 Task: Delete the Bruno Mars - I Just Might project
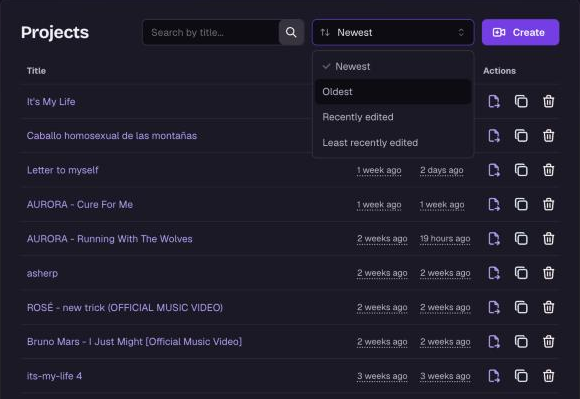[549, 341]
